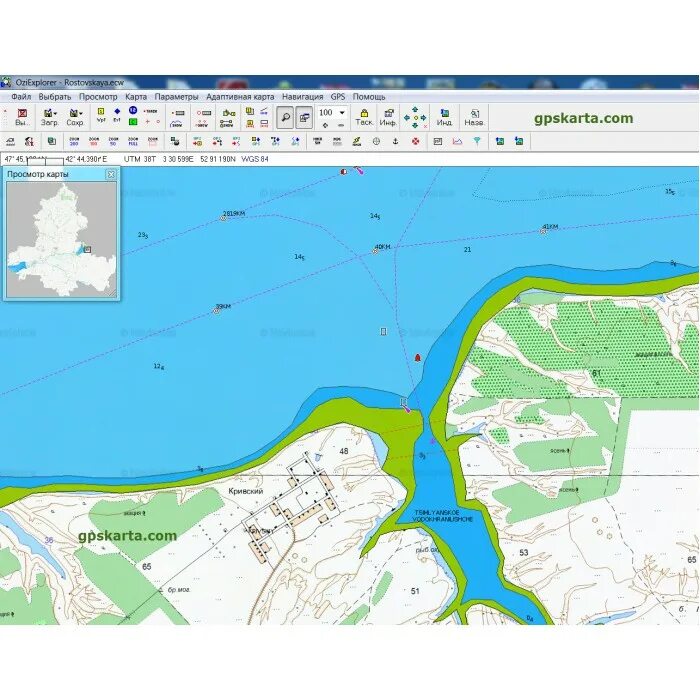
Task: Click the cyan funnel filter icon
Action: tap(477, 142)
